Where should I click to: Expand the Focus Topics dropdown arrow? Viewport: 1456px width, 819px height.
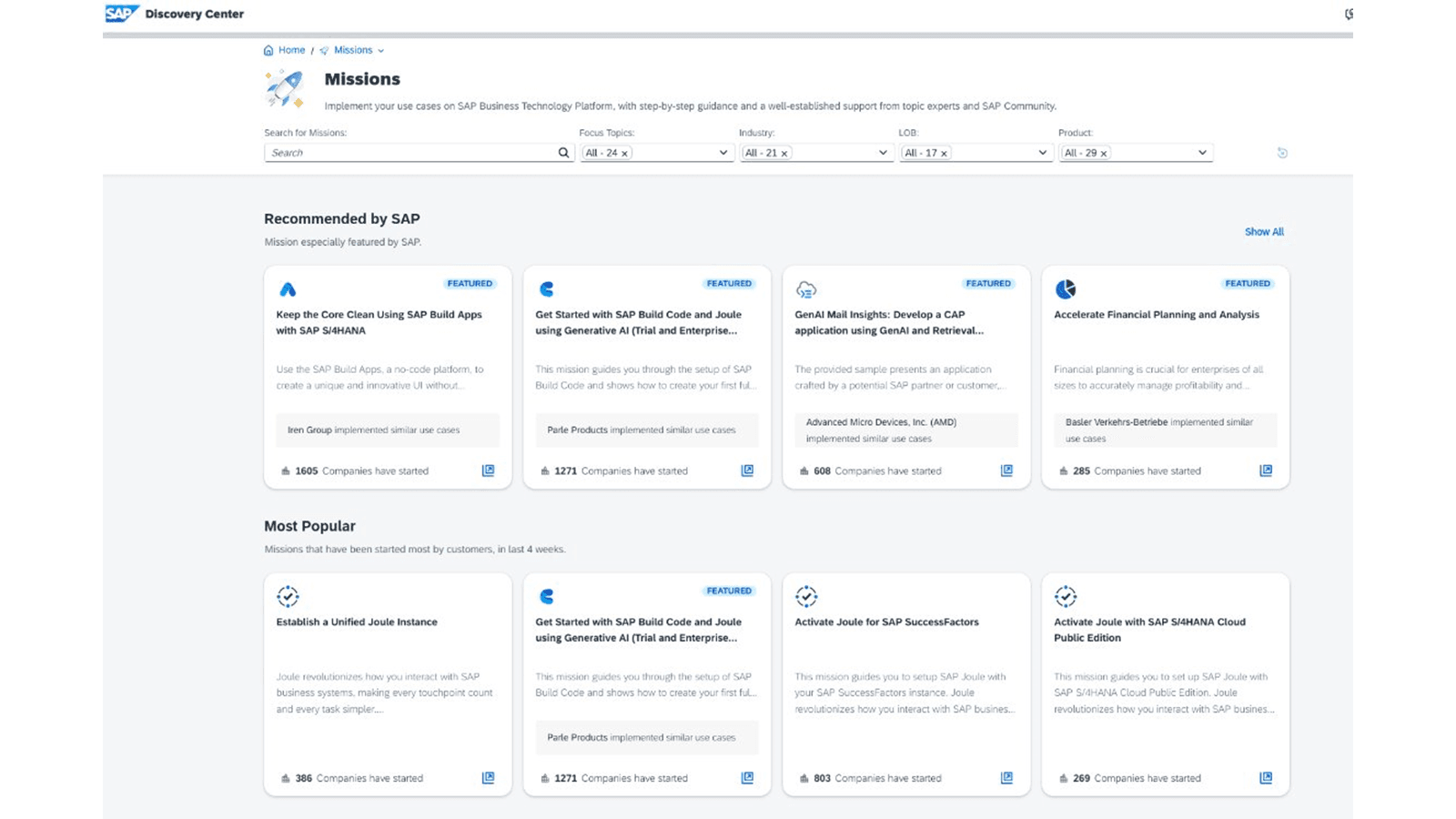723,153
